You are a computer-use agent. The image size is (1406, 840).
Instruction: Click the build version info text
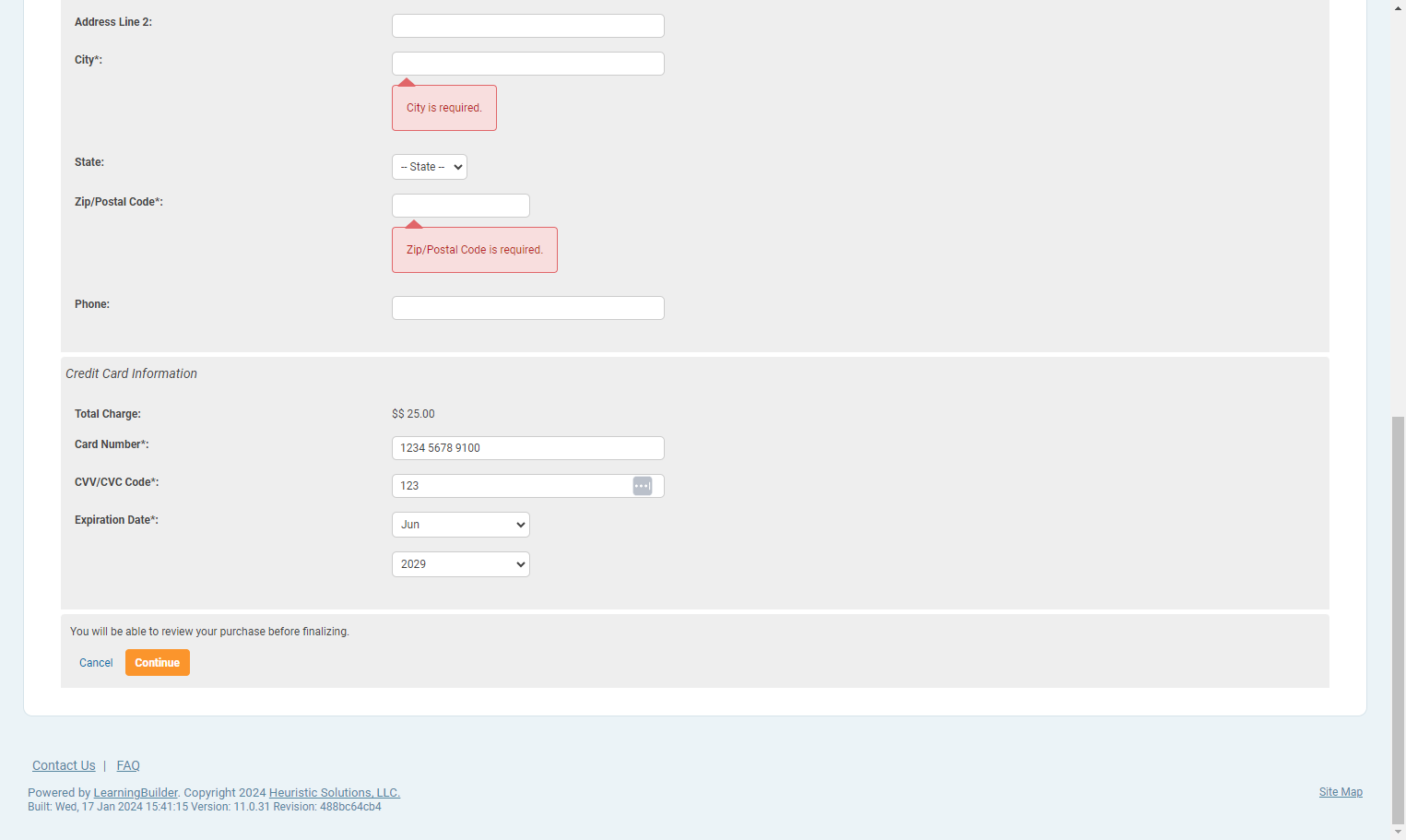205,807
